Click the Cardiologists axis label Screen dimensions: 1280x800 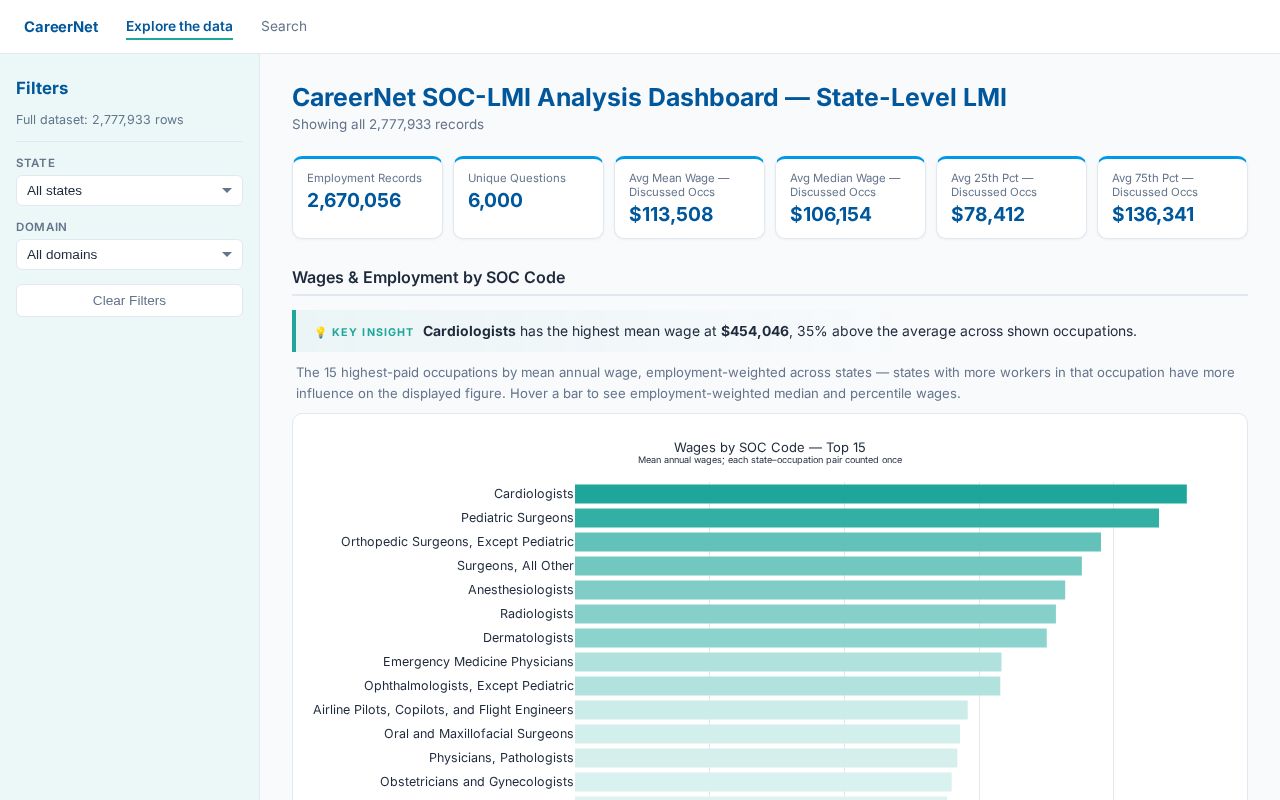click(534, 494)
